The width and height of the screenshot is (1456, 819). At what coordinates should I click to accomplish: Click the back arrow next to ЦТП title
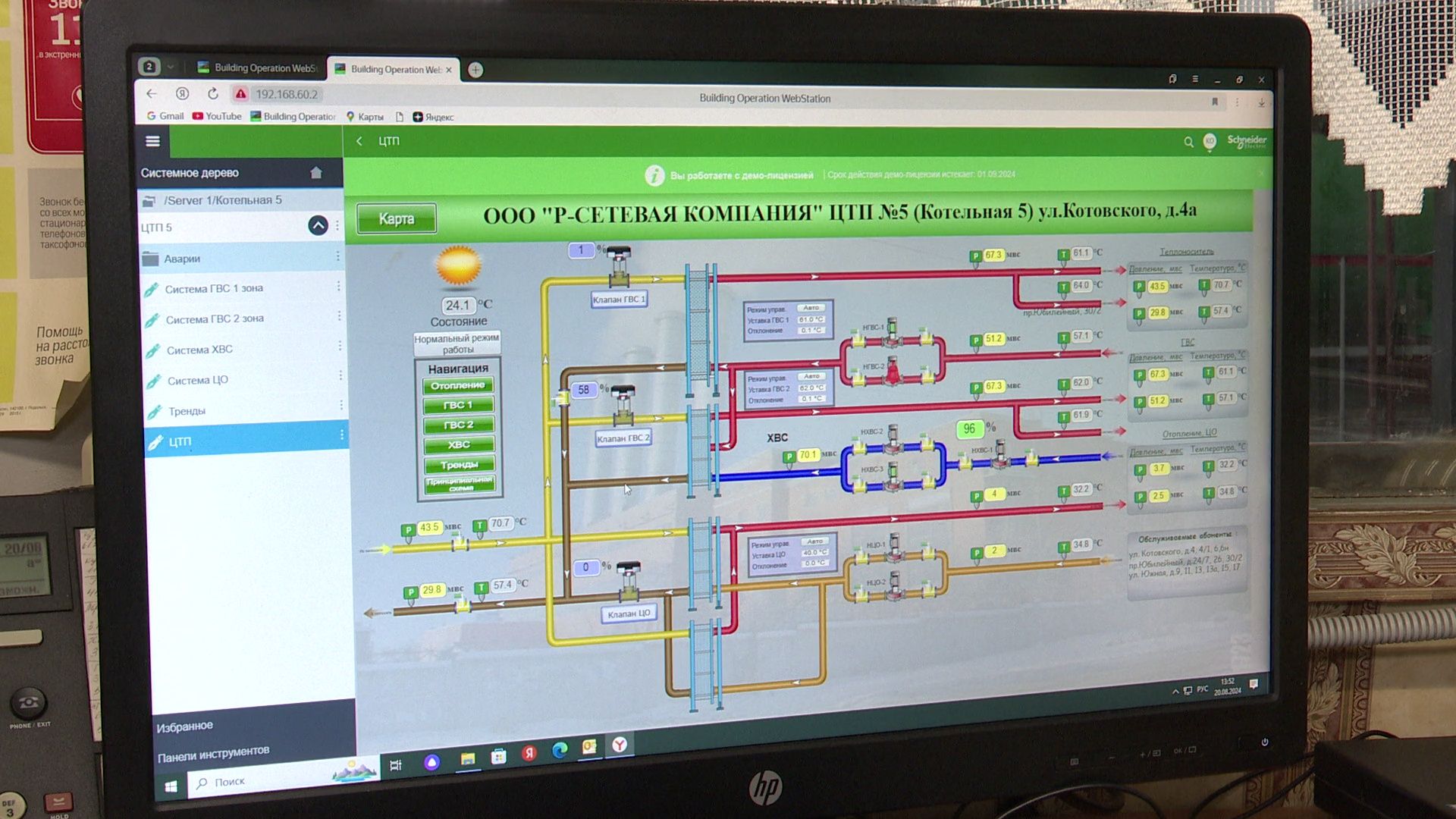[x=359, y=141]
